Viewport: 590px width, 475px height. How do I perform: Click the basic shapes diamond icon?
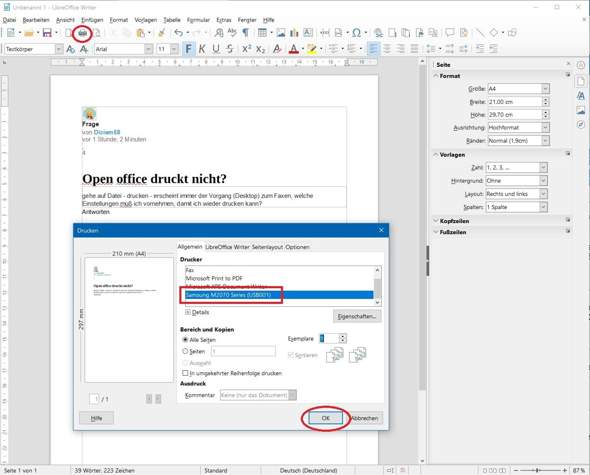click(x=494, y=33)
